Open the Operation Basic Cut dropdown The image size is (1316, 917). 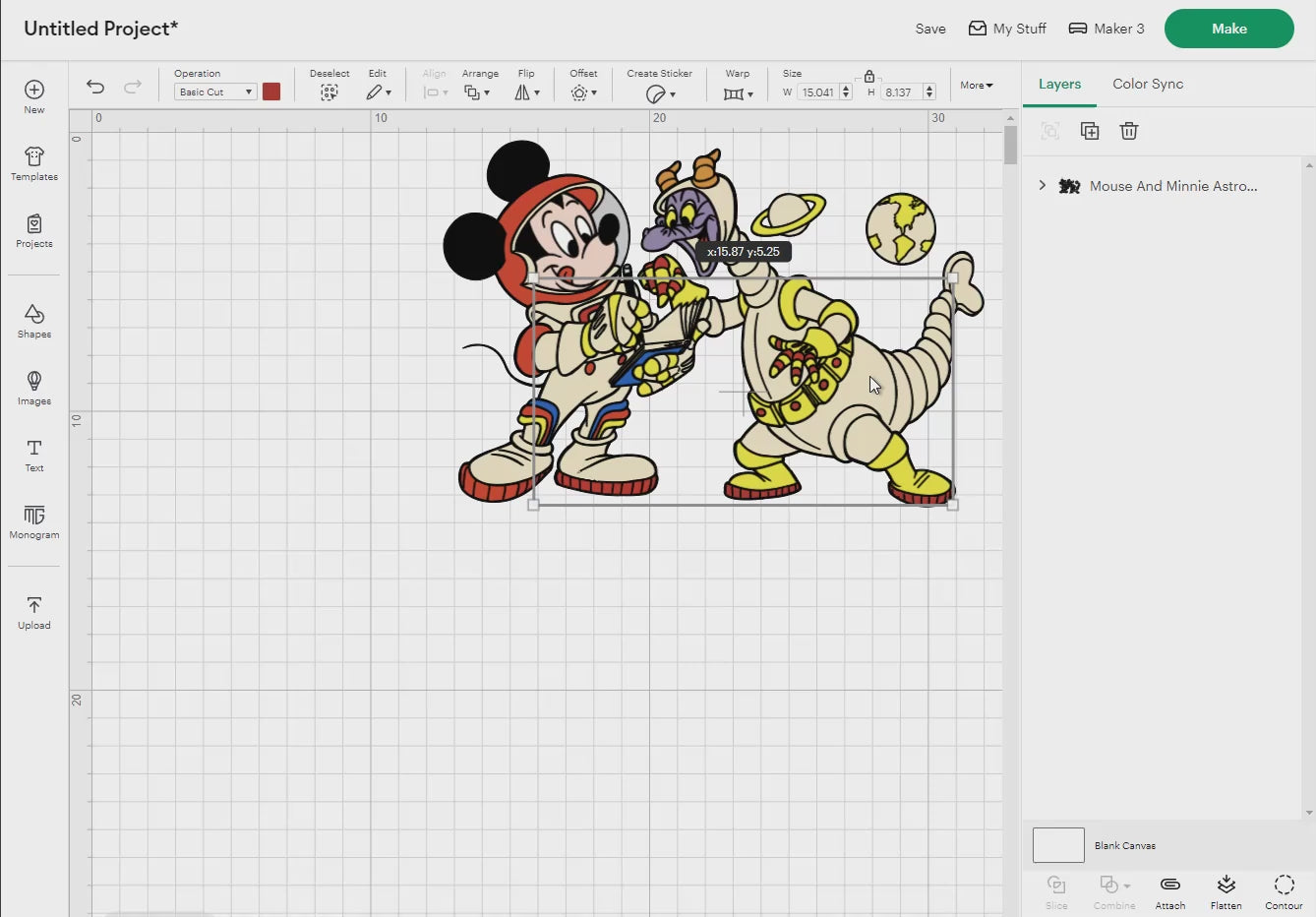[x=215, y=92]
